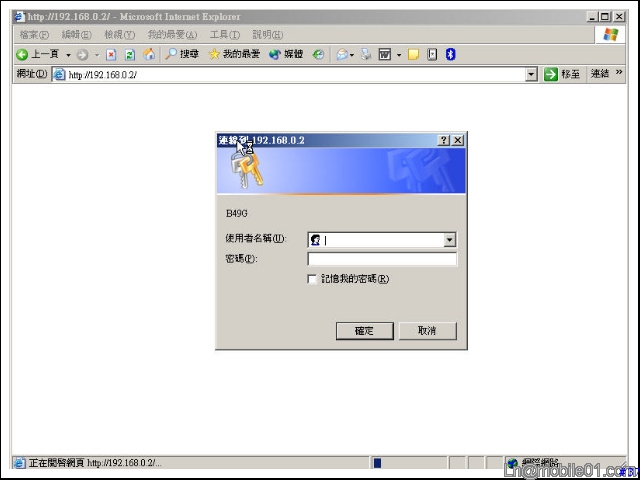Click the icon left of Bluetooth
Screen dimensions: 640x480
coord(432,54)
